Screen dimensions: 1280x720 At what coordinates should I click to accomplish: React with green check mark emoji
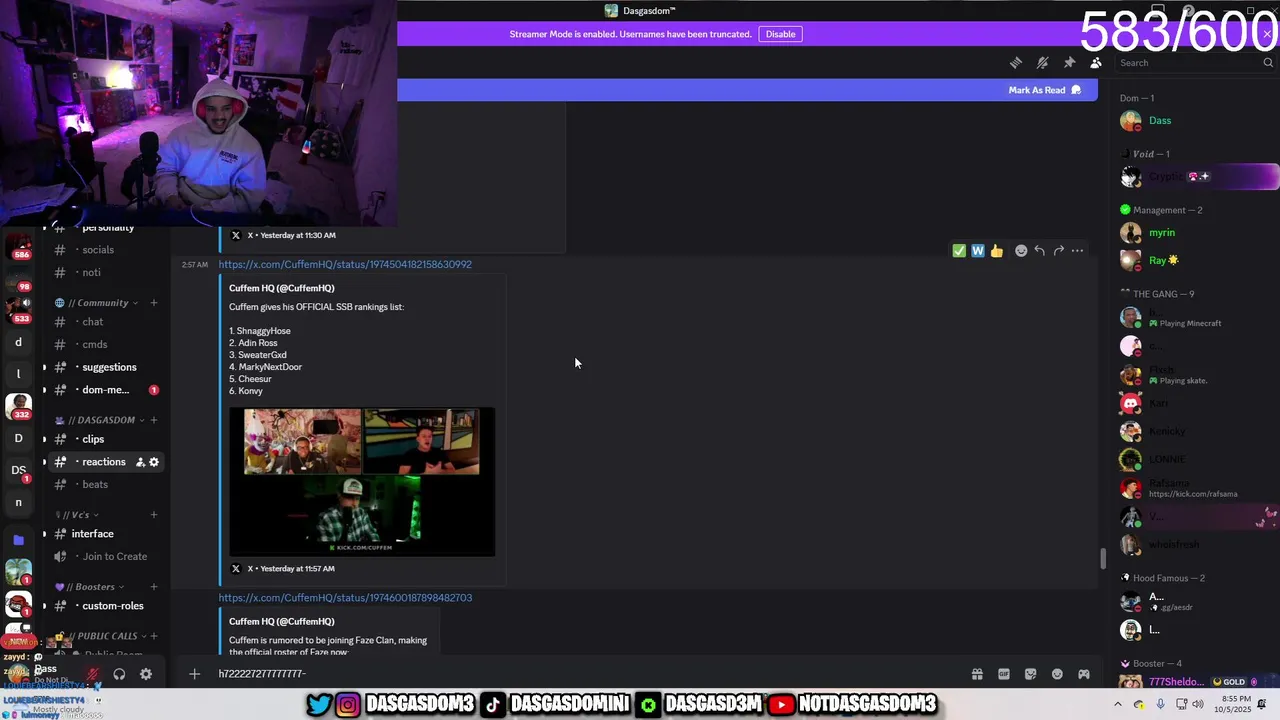(x=959, y=251)
